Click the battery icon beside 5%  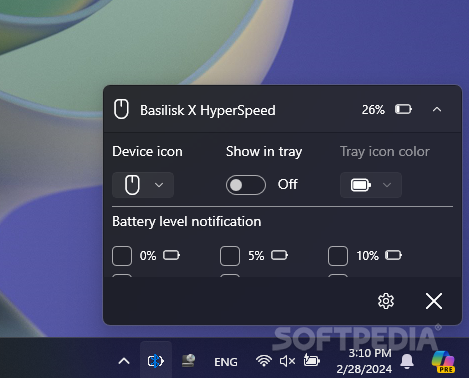coord(279,255)
